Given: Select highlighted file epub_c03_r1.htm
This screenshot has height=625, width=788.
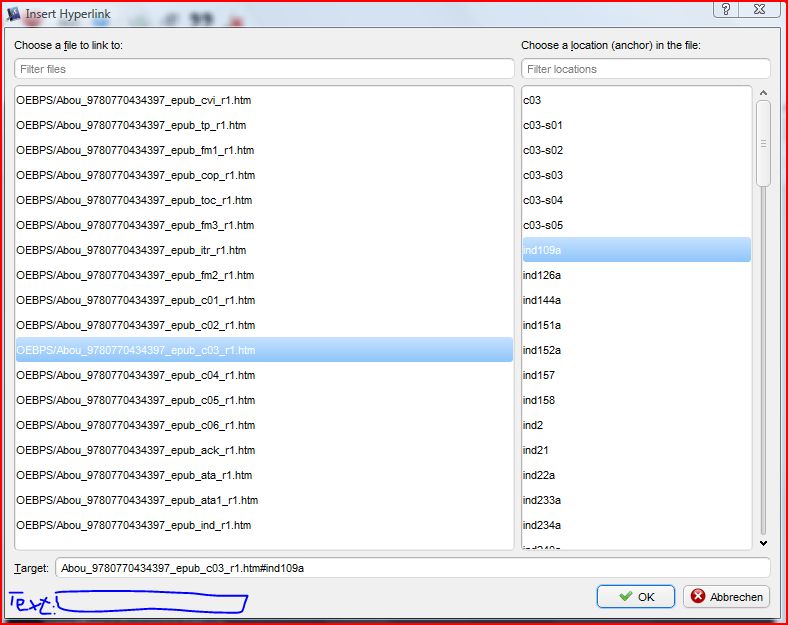Looking at the screenshot, I should coord(264,350).
